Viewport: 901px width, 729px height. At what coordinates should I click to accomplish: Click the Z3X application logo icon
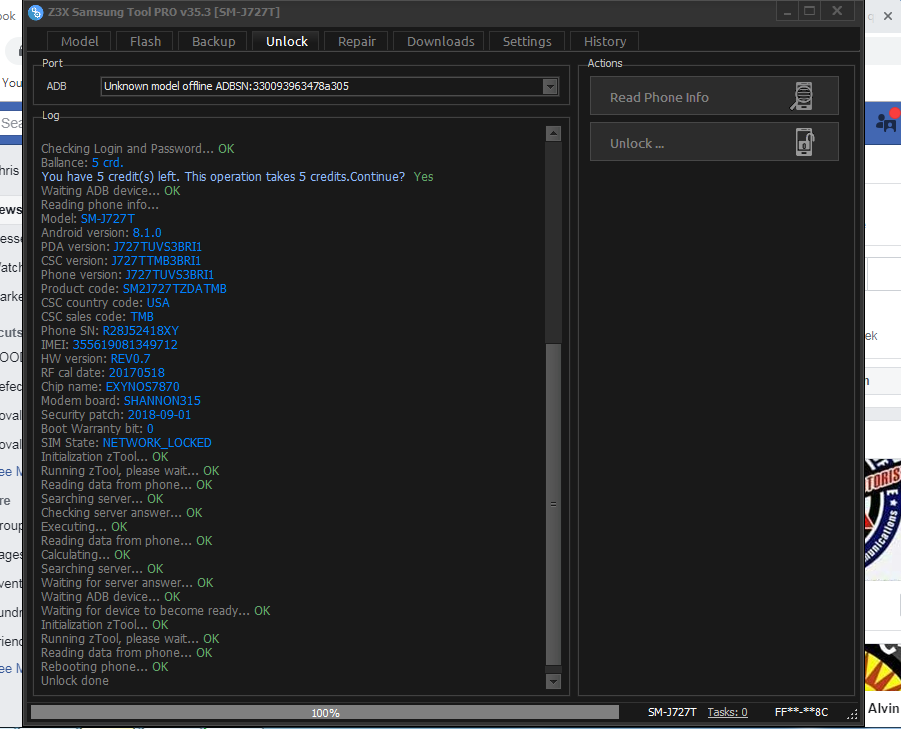pyautogui.click(x=35, y=12)
